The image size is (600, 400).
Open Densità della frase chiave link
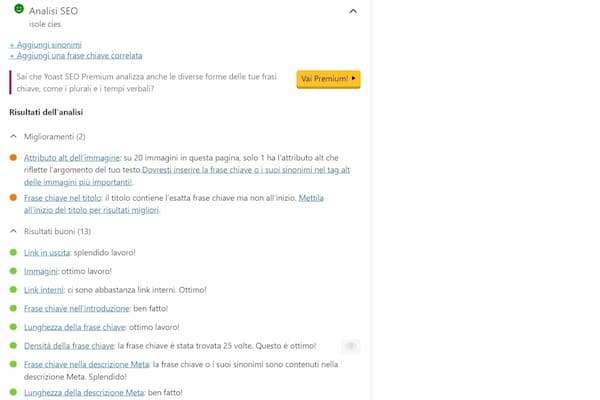pos(68,346)
